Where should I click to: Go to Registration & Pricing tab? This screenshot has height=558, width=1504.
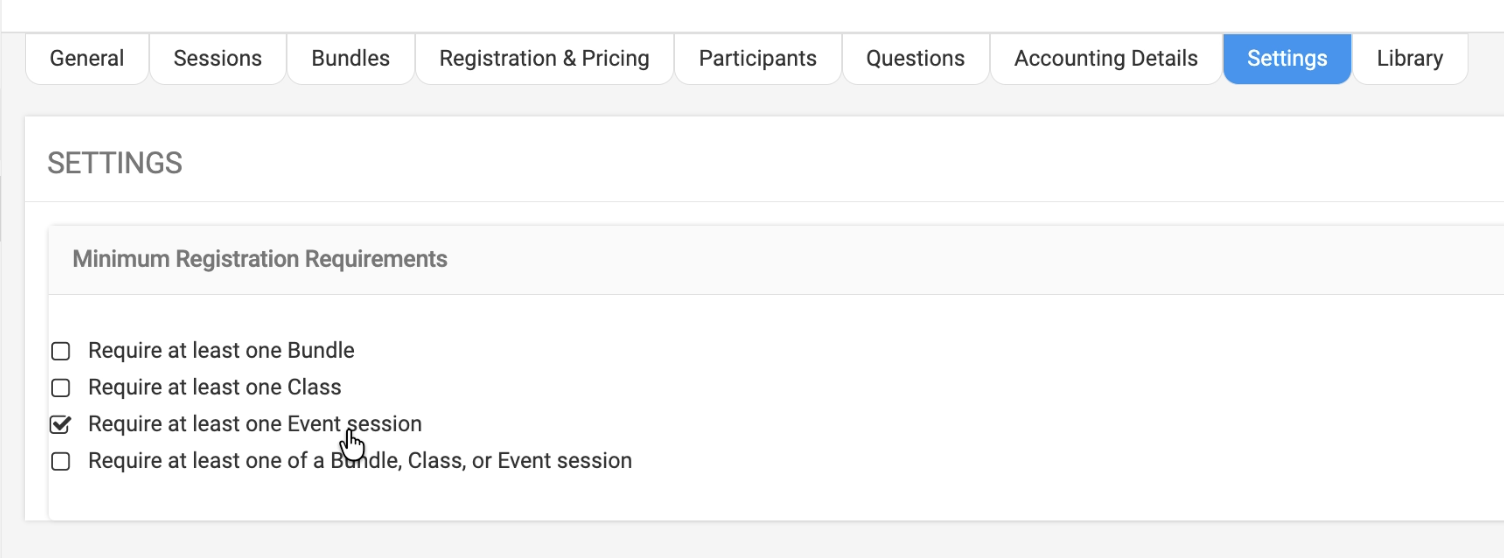[544, 59]
